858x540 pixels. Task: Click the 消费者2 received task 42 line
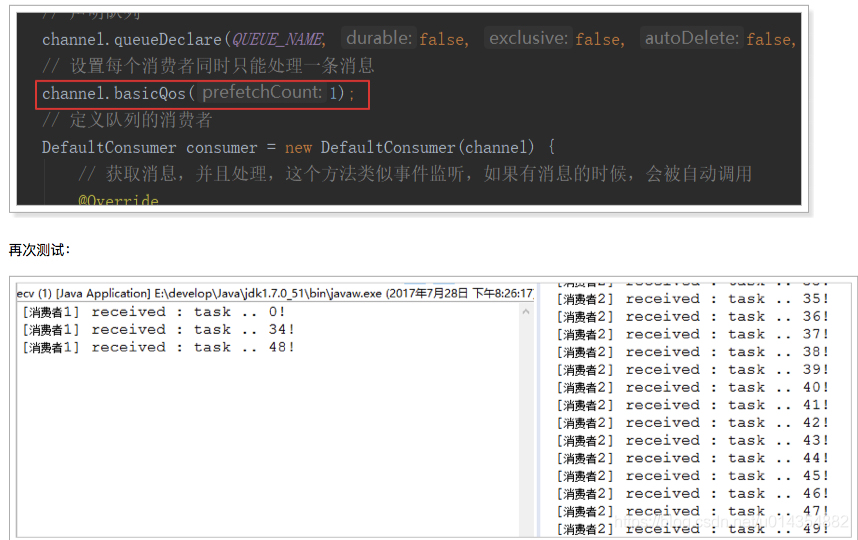click(693, 422)
